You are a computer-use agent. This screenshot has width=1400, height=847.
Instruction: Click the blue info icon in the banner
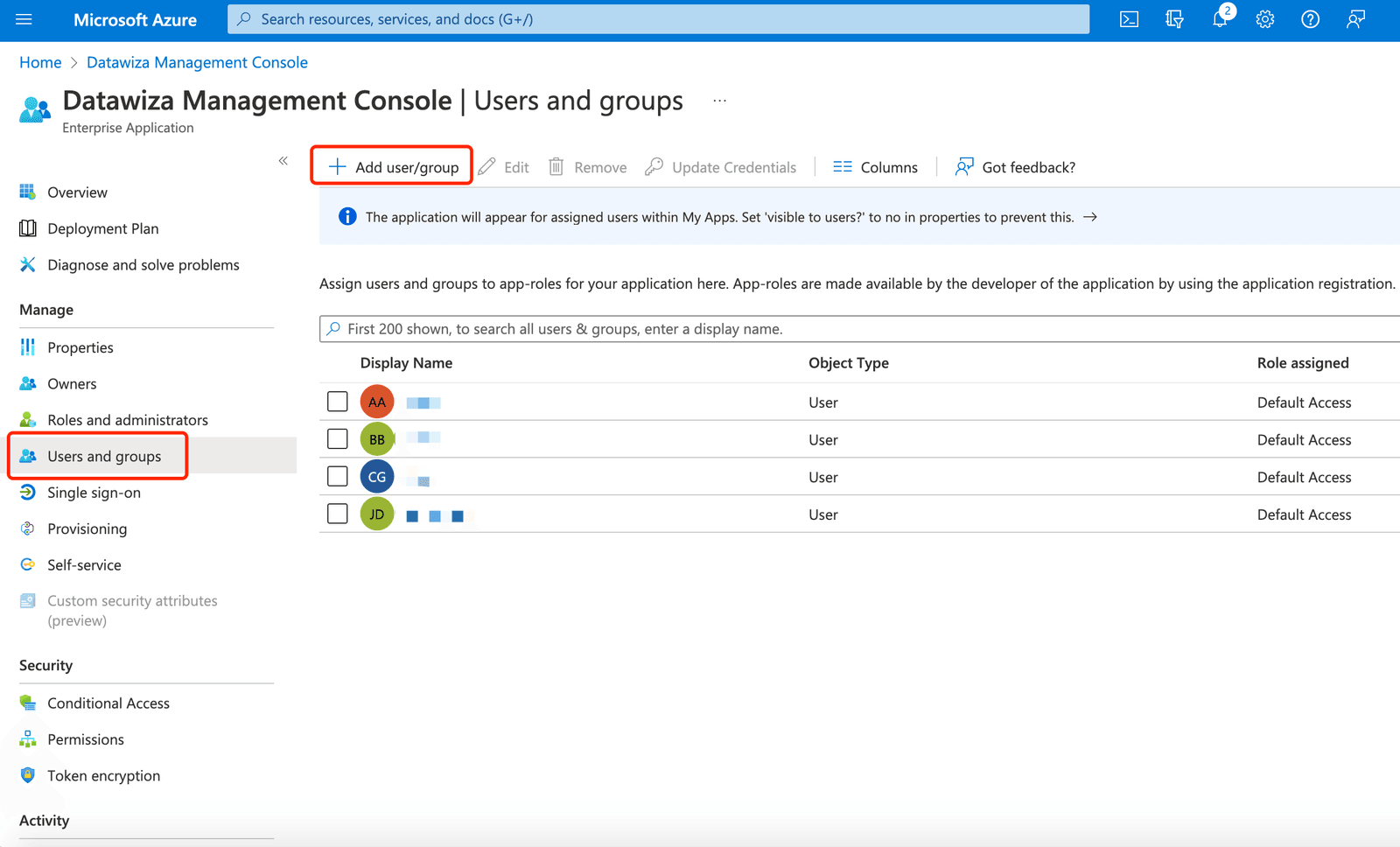click(347, 216)
